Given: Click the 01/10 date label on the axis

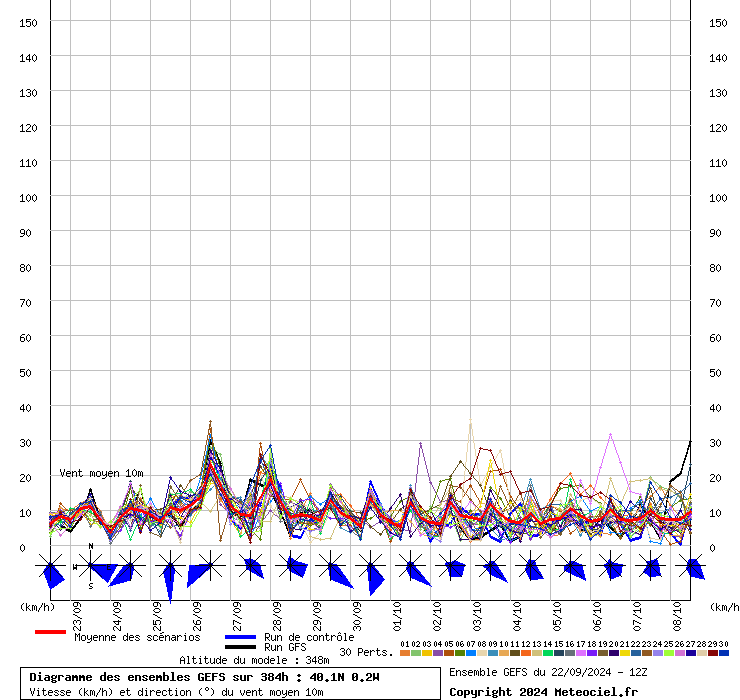Looking at the screenshot, I should [397, 612].
